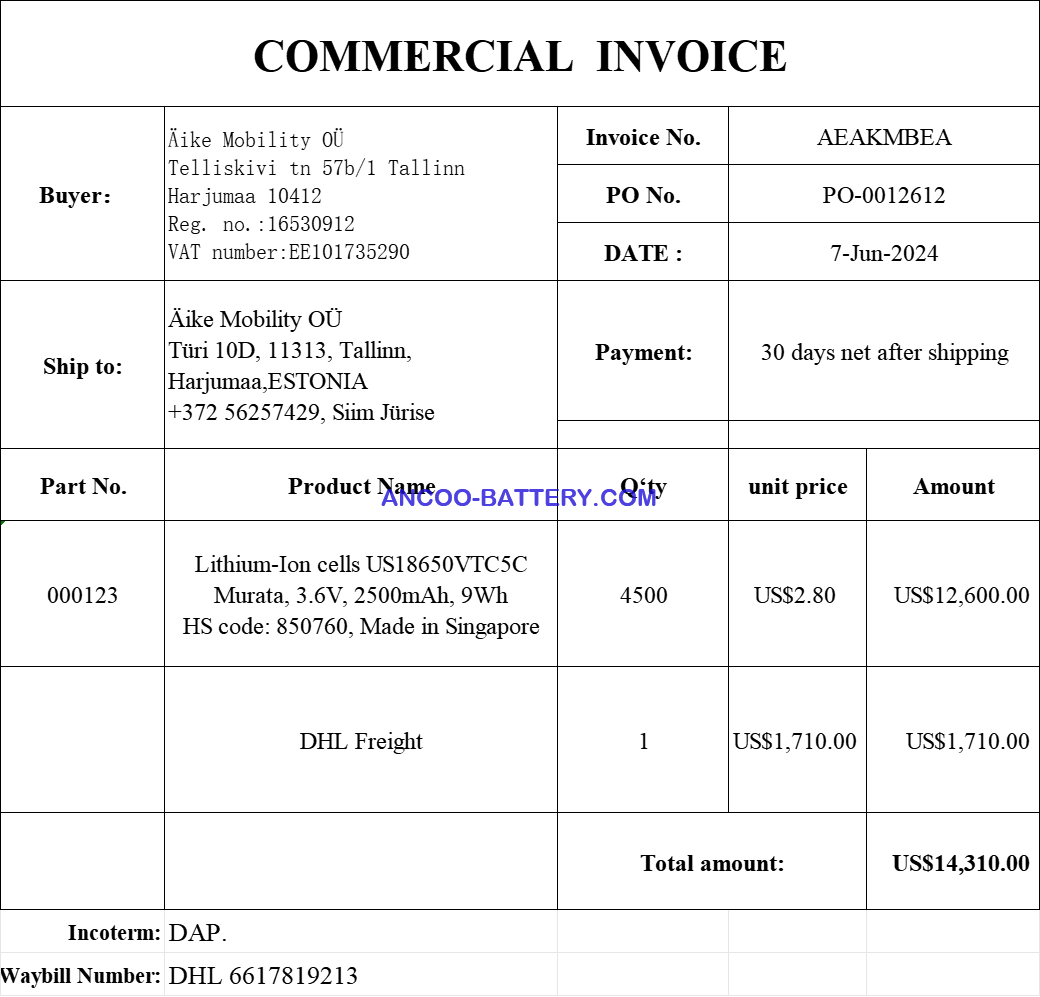This screenshot has height=997, width=1040.
Task: Click the buyer name Äike Mobility OÜ in monospace
Action: (255, 140)
